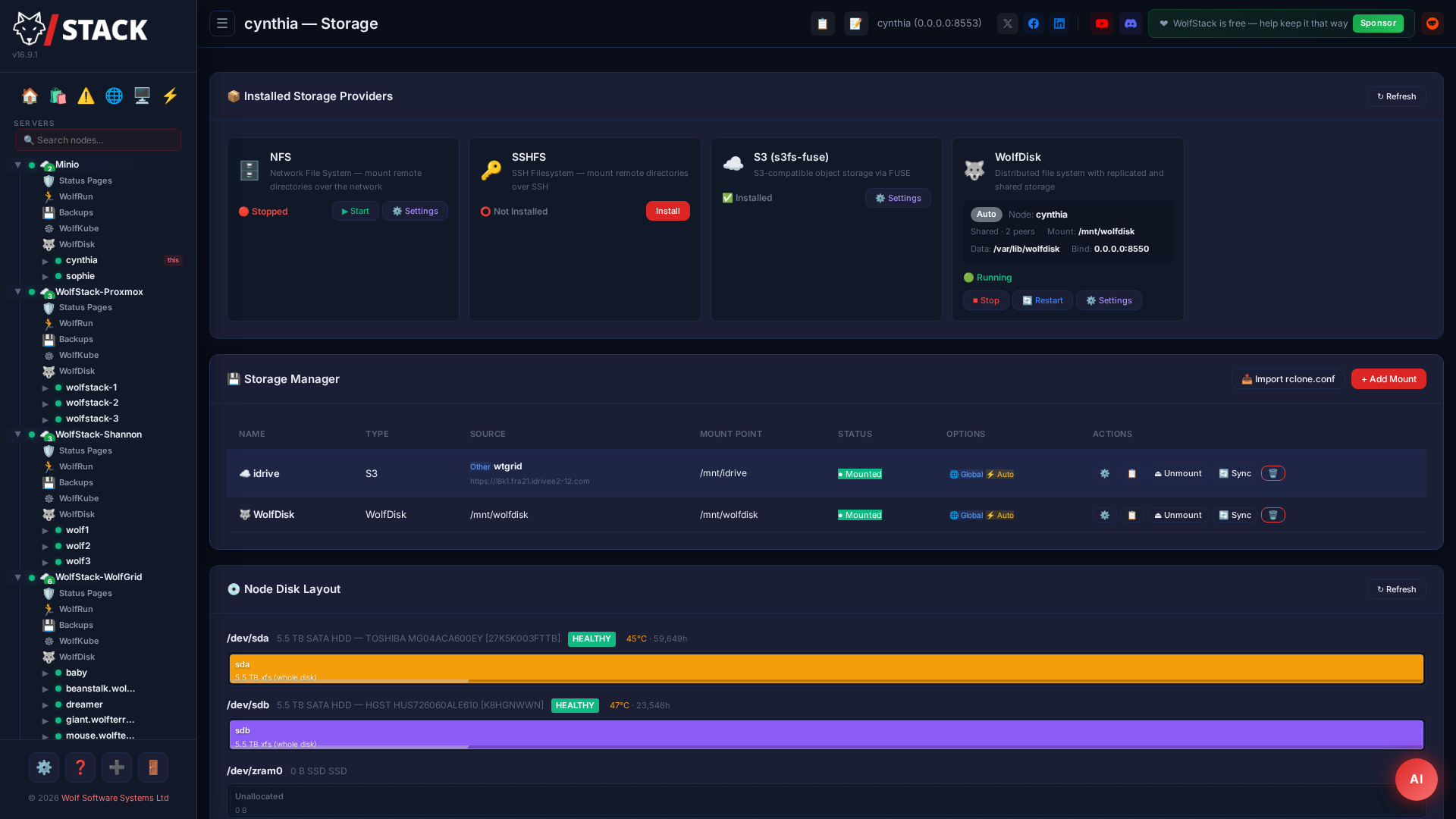Viewport: 1456px width, 819px height.
Task: Open the home dashboard icon
Action: 30,96
